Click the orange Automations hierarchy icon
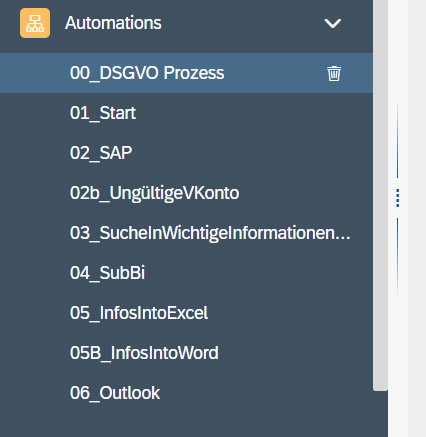The image size is (426, 437). (35, 23)
